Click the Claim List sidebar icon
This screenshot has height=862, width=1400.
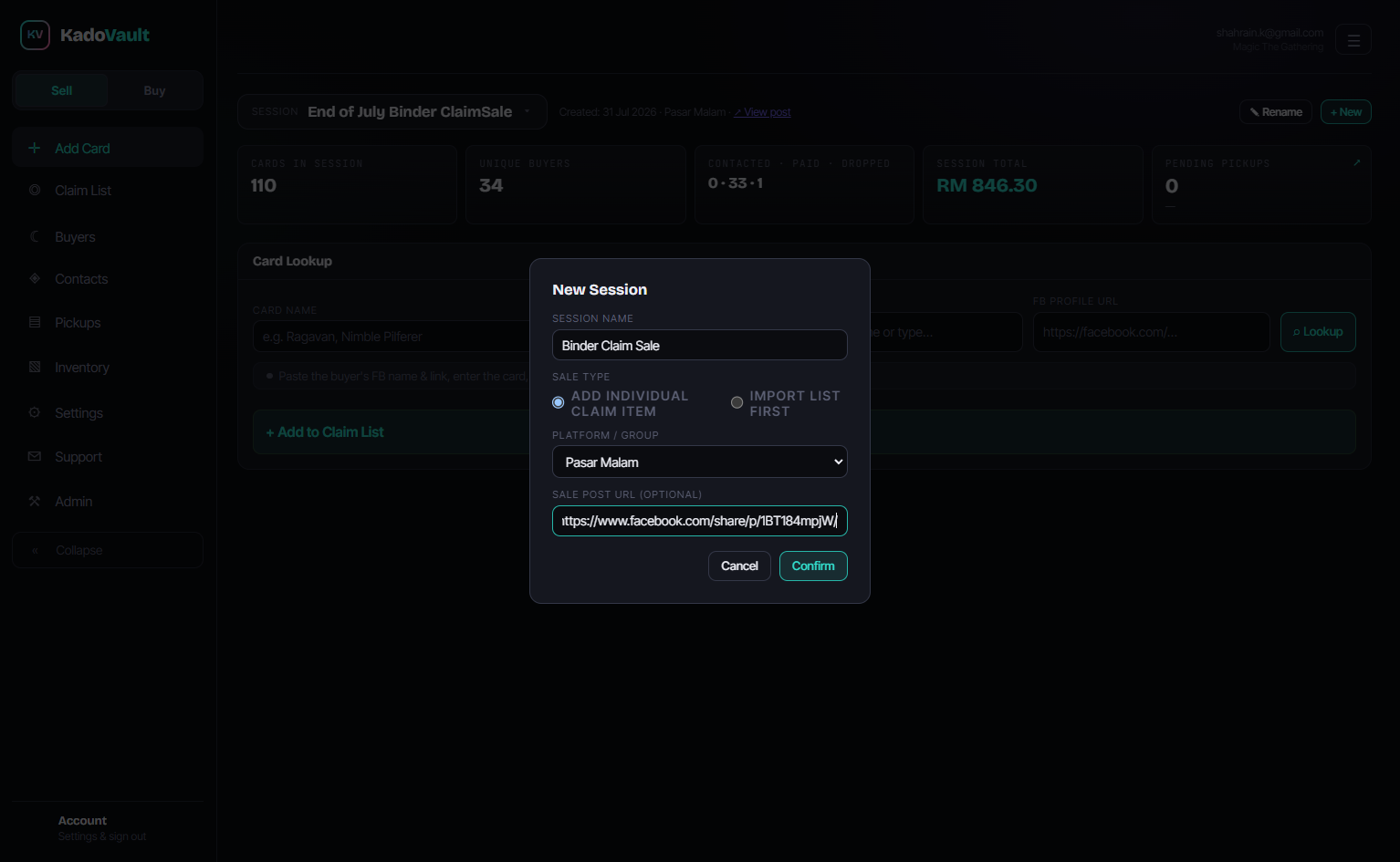35,190
